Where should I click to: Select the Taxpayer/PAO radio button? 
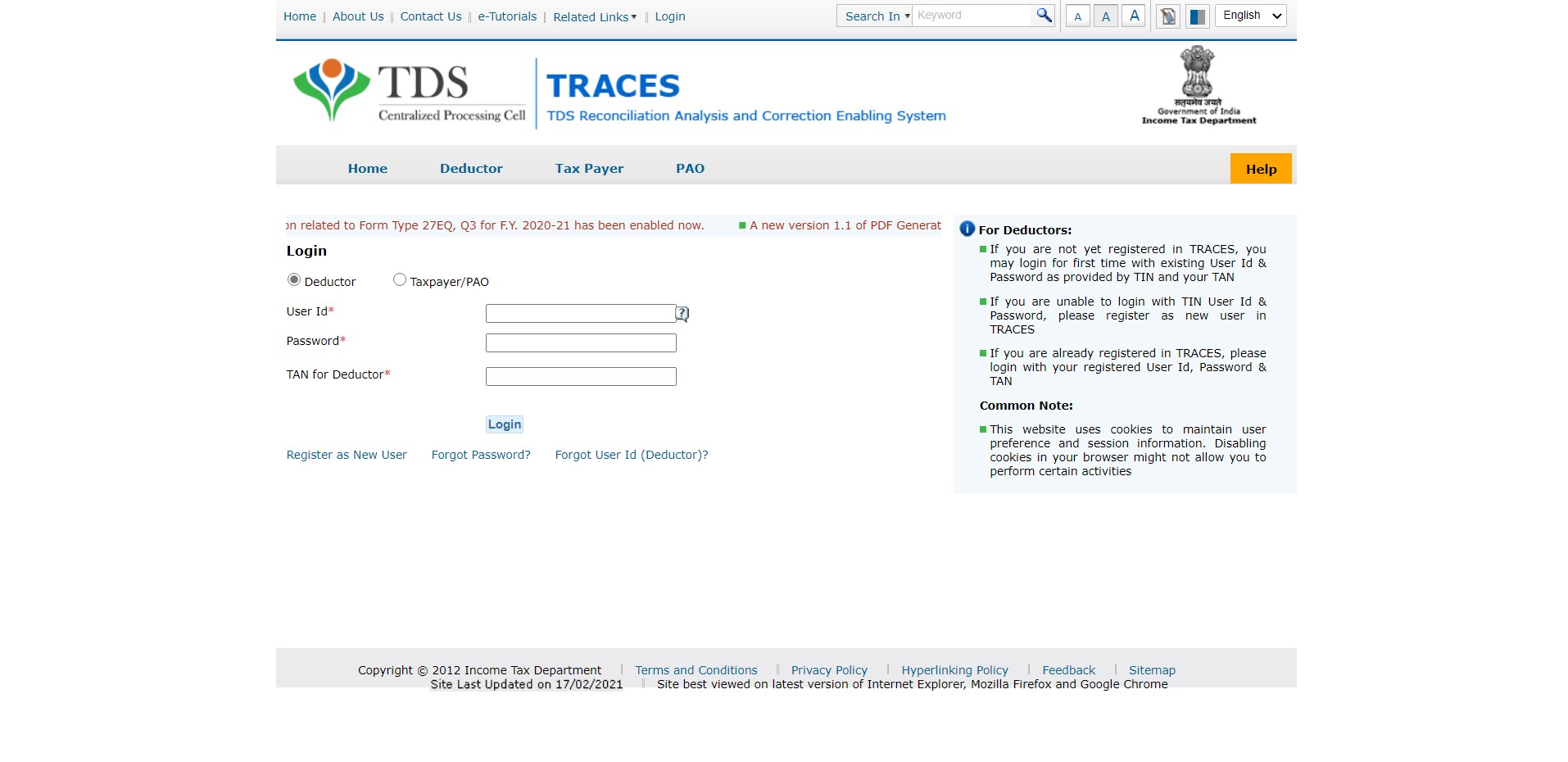click(x=400, y=280)
